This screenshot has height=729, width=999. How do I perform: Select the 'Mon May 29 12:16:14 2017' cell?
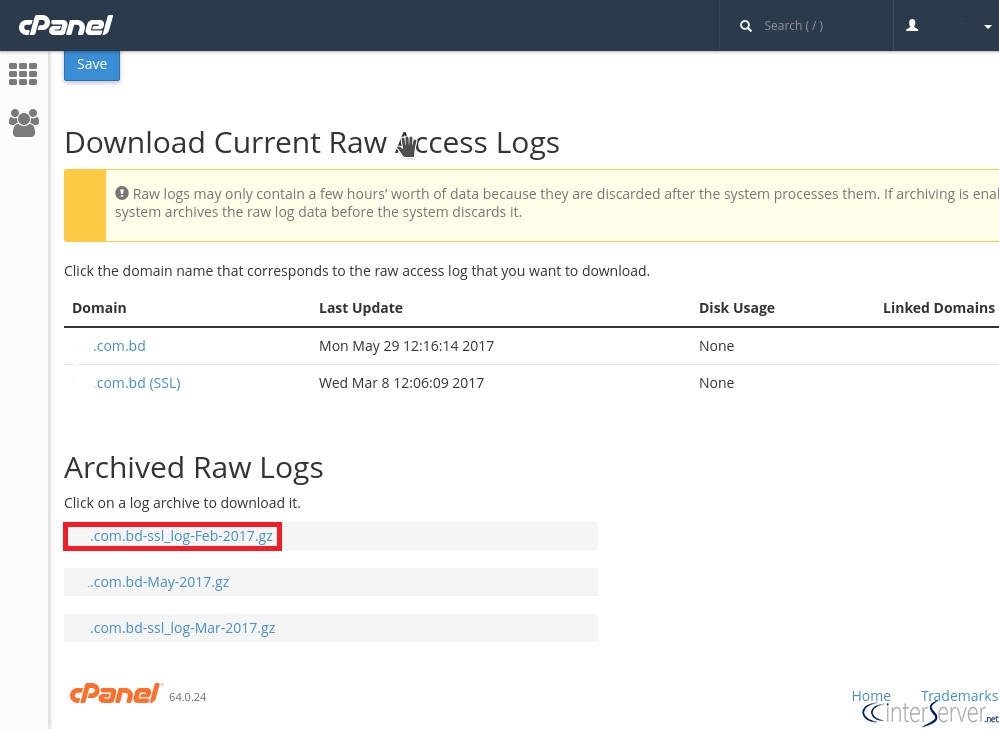(406, 346)
